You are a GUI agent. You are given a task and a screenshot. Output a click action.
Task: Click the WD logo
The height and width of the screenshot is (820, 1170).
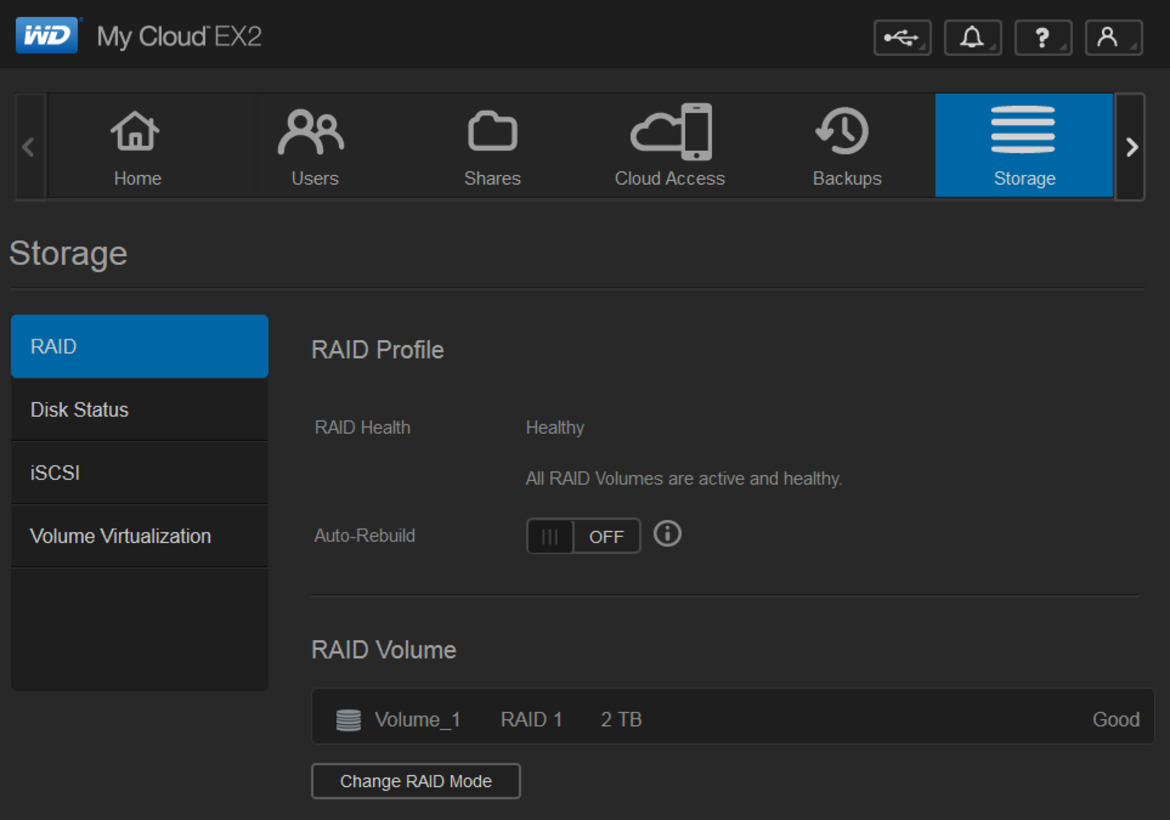click(47, 35)
